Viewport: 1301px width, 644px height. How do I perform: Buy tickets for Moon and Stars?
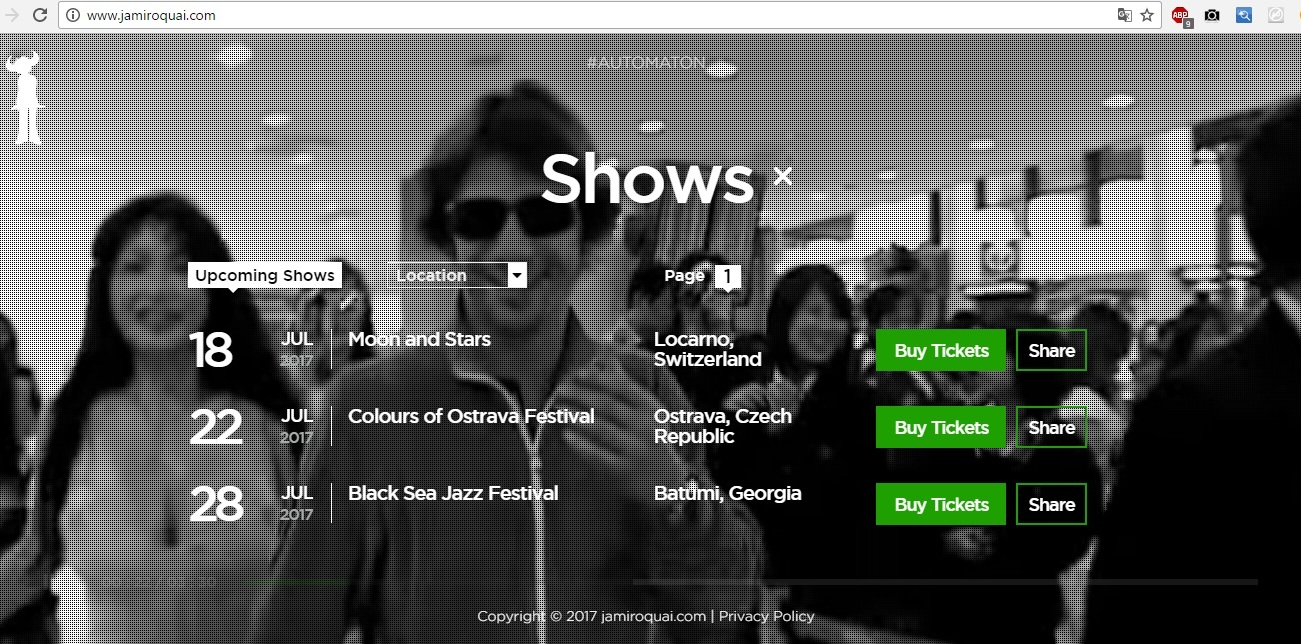point(941,350)
